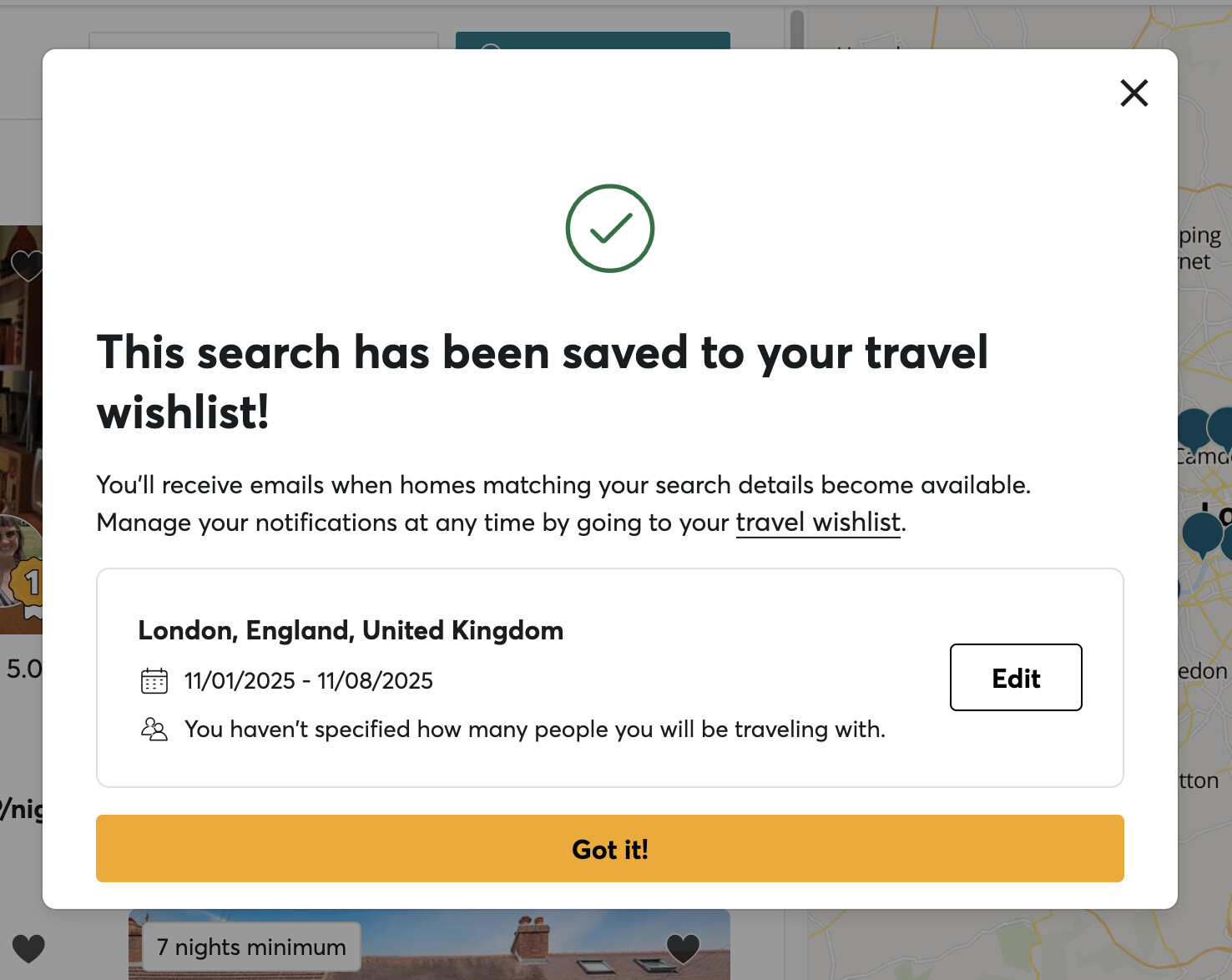Open the travel wishlist link
The width and height of the screenshot is (1232, 980).
[818, 523]
